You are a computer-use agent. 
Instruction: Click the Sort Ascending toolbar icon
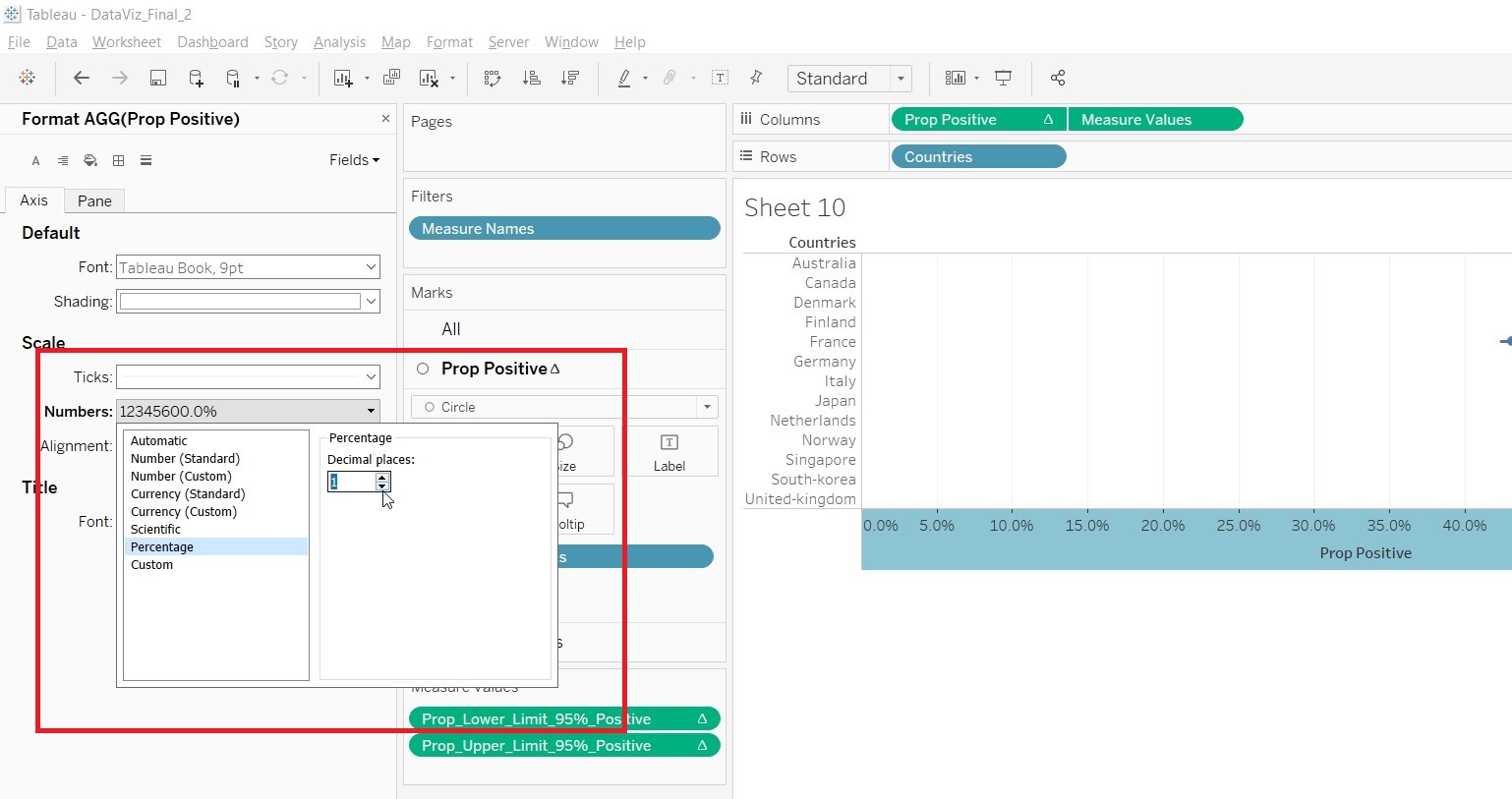click(531, 79)
